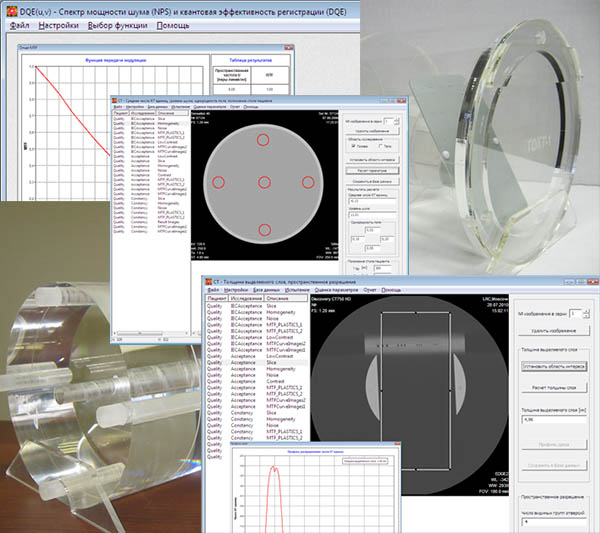Viewport: 600px width, 533px height.
Task: Click the Профиль среза button
Action: 554,445
